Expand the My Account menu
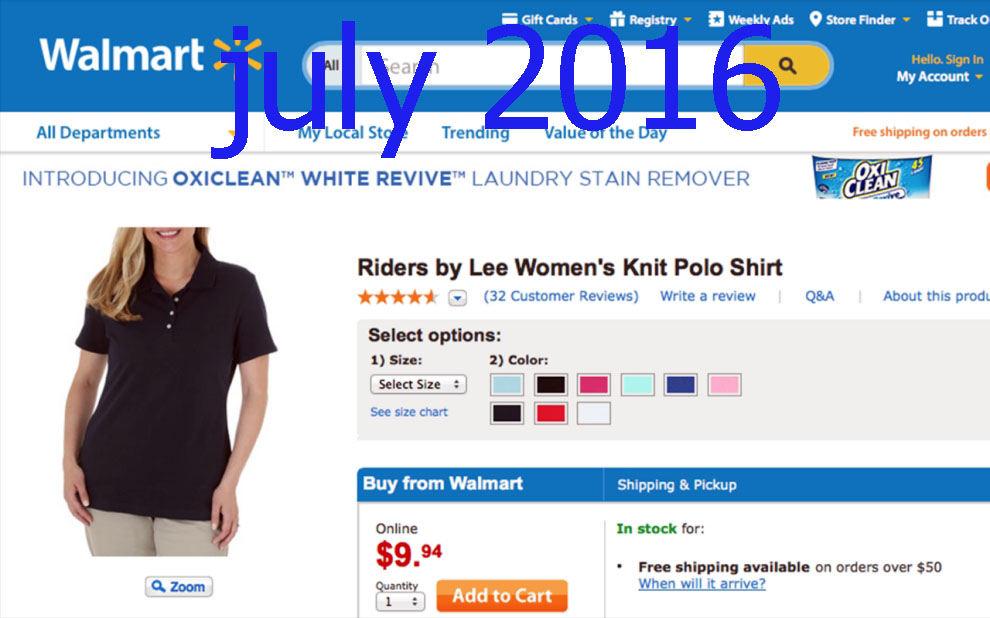This screenshot has width=990, height=618. pyautogui.click(x=939, y=76)
